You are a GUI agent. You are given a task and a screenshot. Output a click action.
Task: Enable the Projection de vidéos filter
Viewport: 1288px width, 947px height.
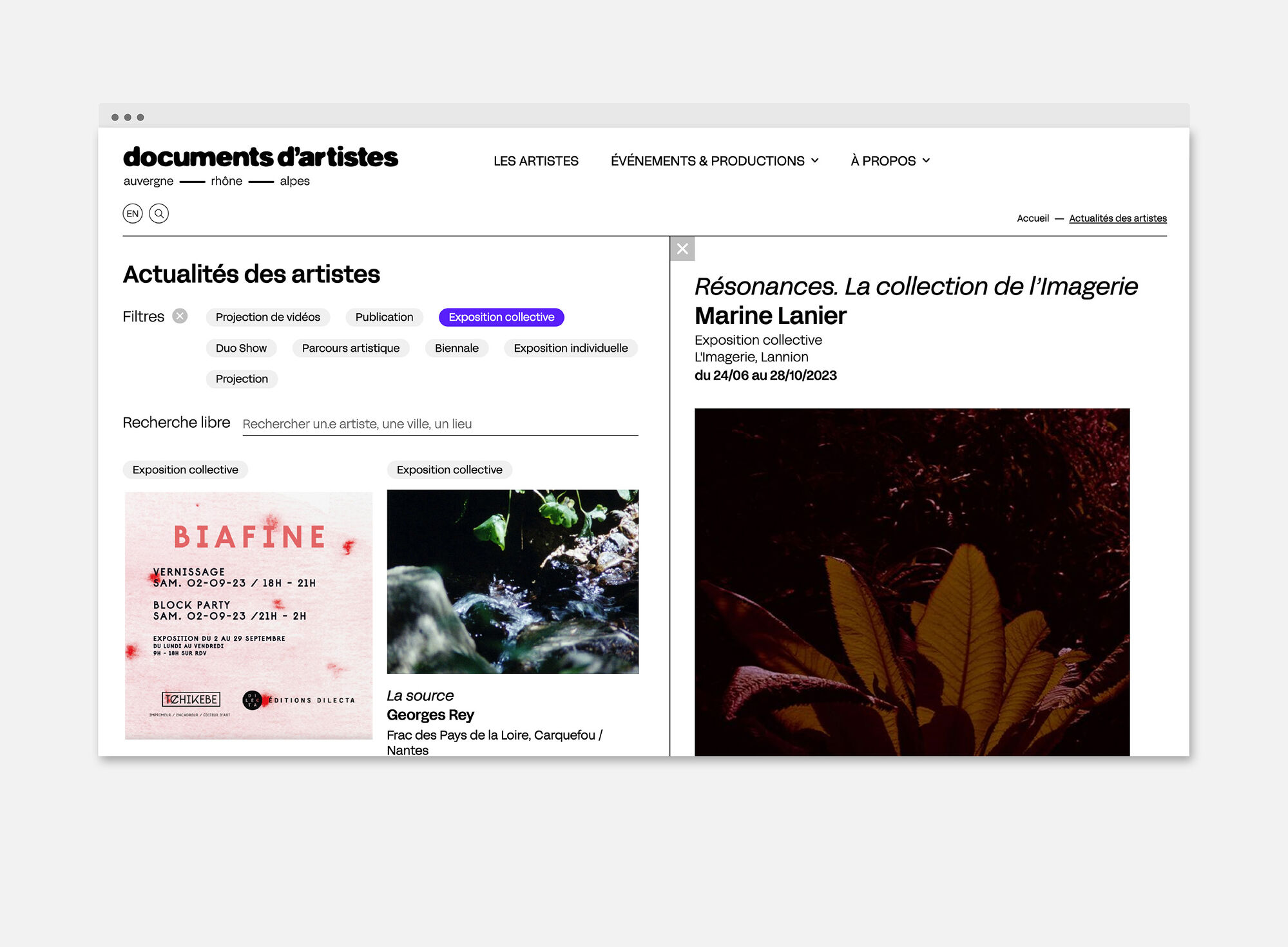coord(267,317)
